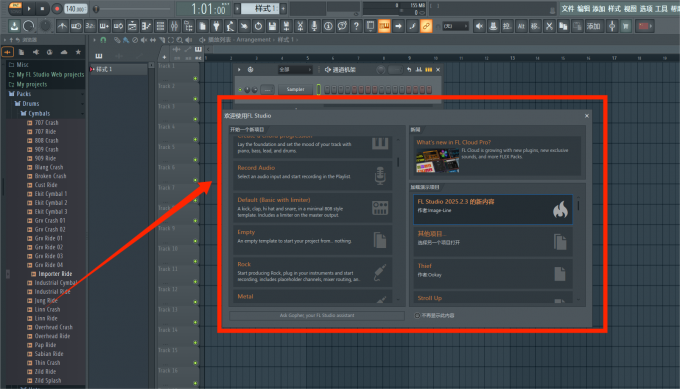Stop playback with the stop button

click(x=42, y=8)
